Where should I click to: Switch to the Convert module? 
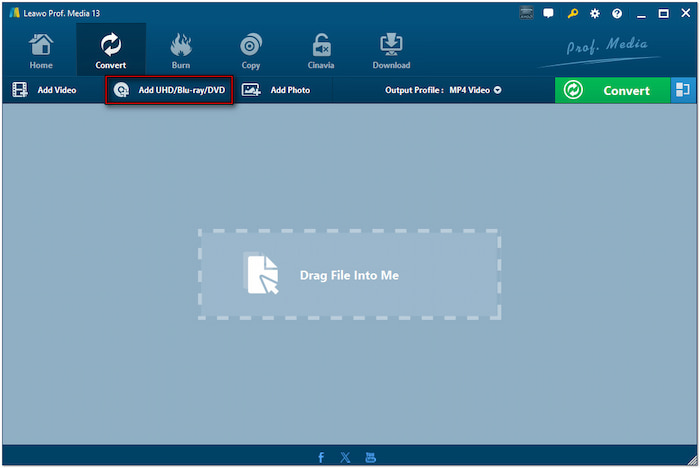111,50
